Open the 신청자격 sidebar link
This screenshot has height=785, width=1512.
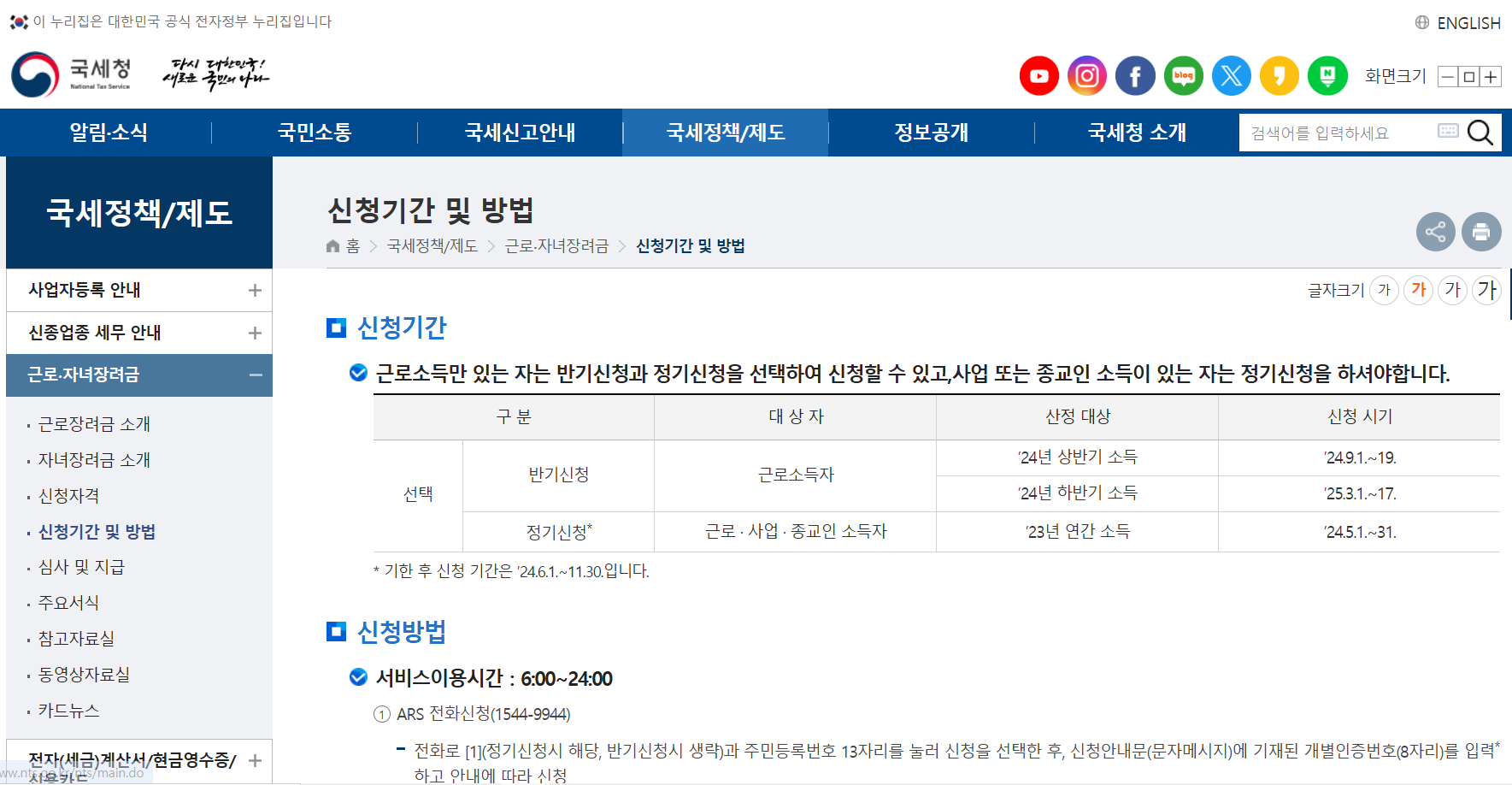click(x=68, y=496)
